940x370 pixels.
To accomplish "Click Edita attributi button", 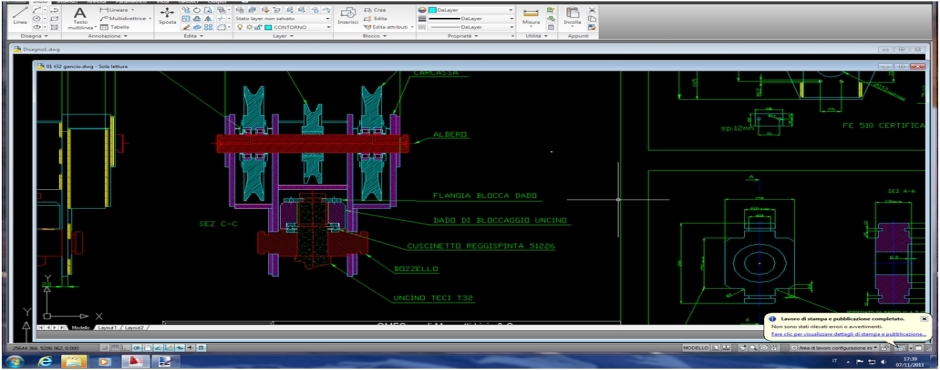I will 390,27.
